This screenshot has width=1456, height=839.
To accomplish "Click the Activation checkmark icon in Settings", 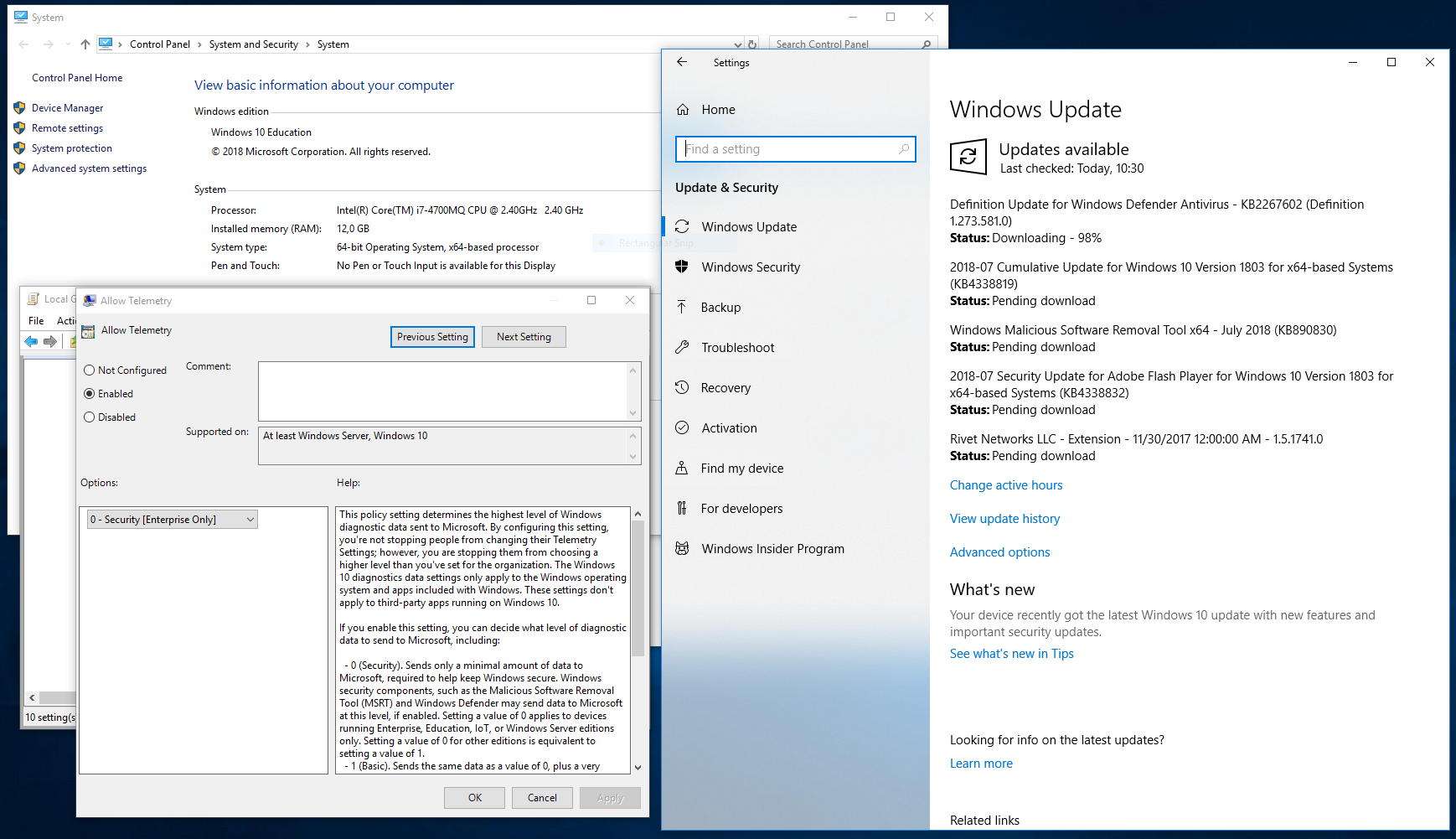I will (682, 427).
